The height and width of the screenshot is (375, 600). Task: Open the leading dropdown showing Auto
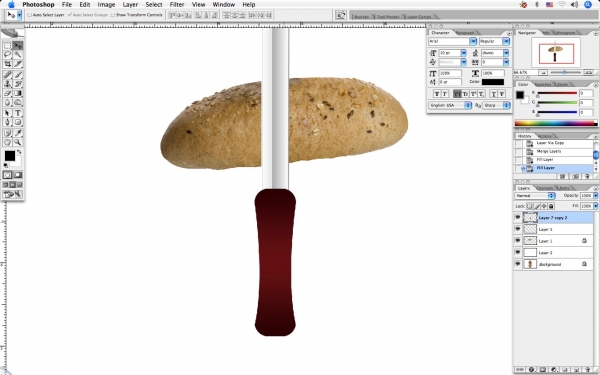pyautogui.click(x=506, y=53)
